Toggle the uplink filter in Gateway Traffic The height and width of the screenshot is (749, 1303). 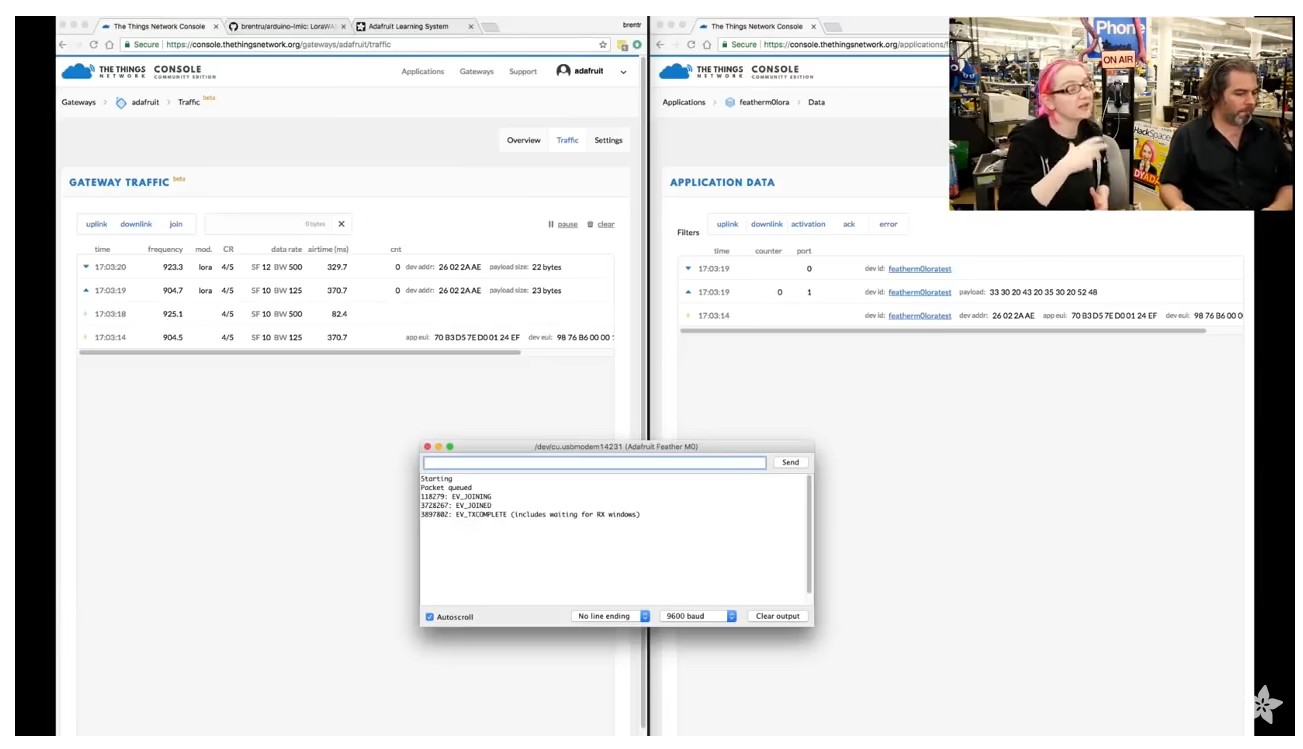97,225
